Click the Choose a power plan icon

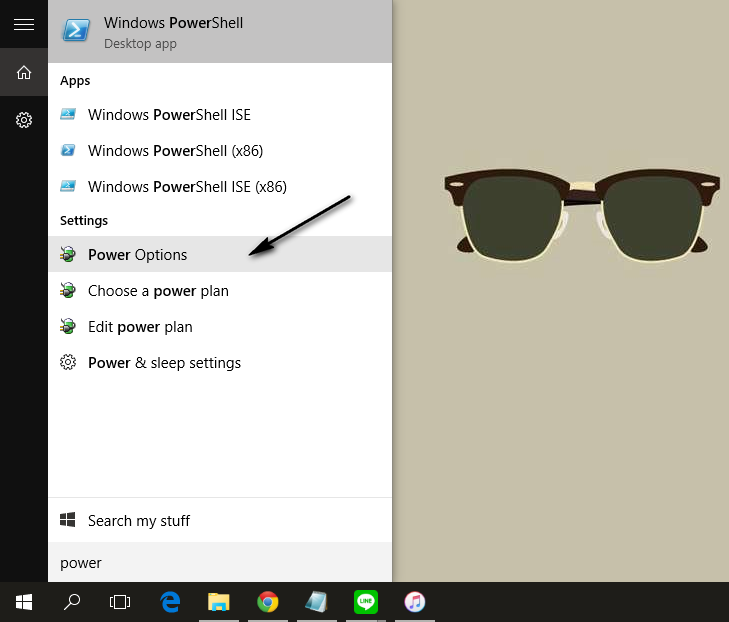click(x=68, y=290)
